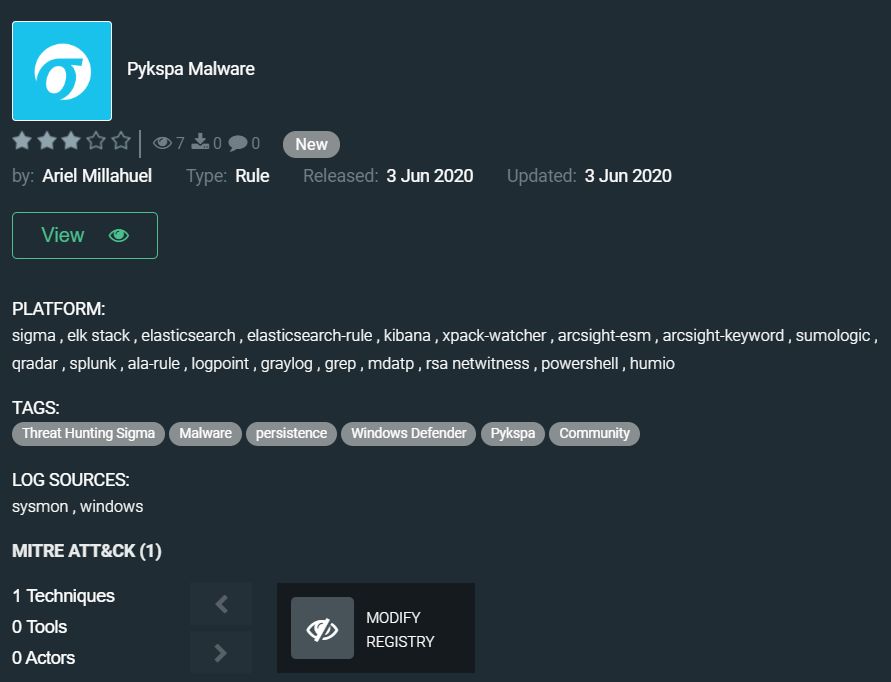
Task: Rate the rule five stars
Action: [x=121, y=140]
